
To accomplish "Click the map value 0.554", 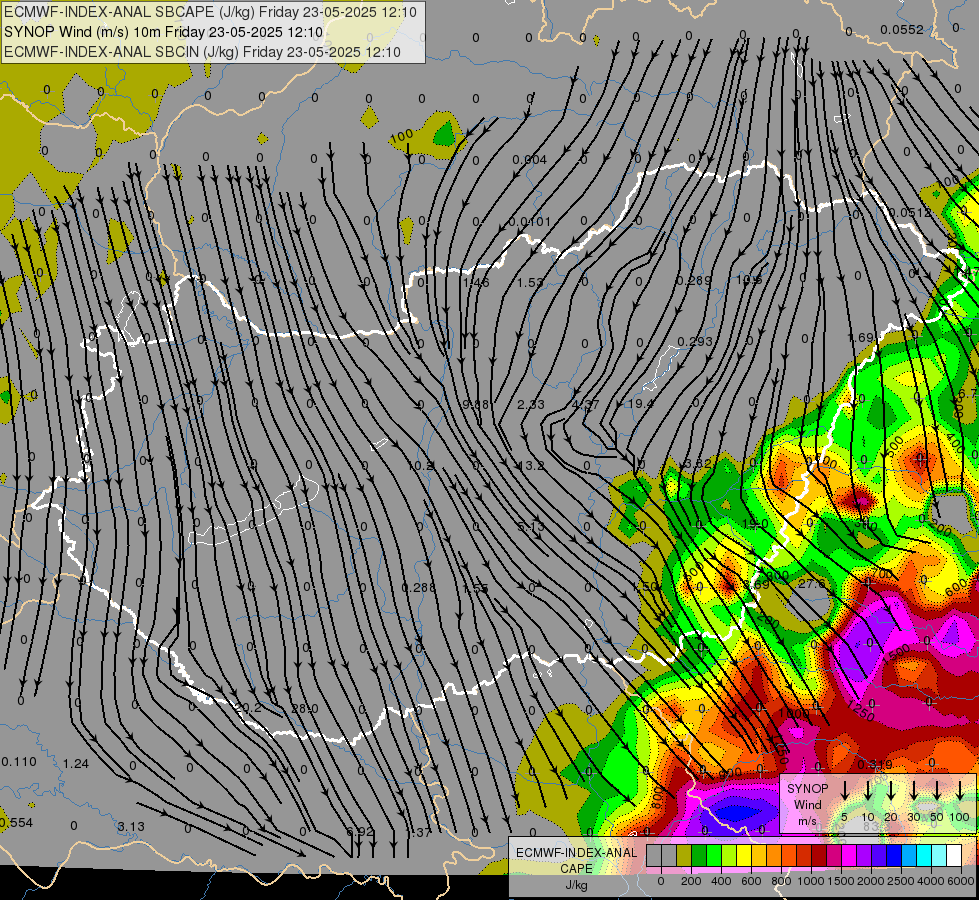I will 16,823.
